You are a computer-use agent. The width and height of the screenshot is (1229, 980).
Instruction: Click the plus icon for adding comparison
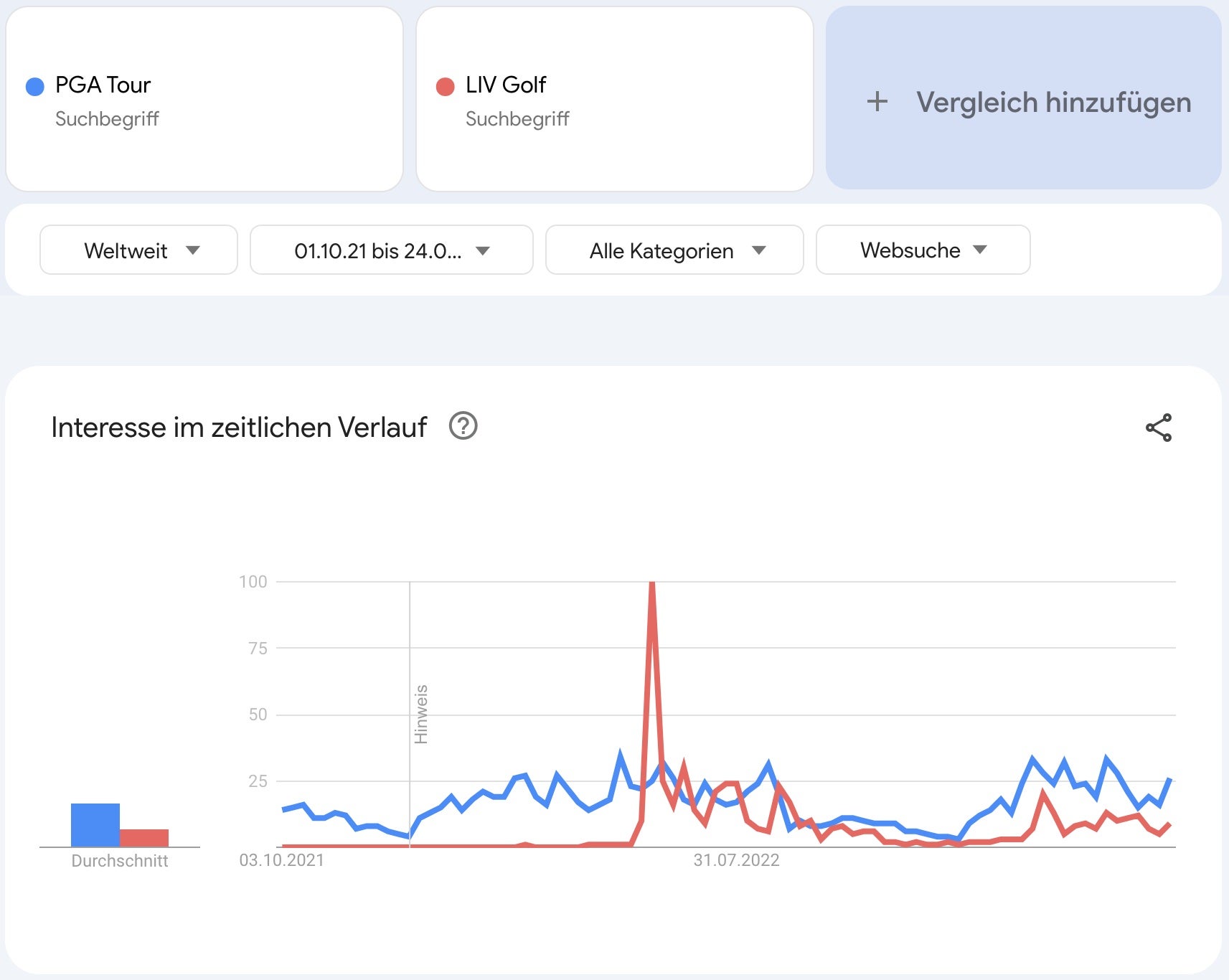click(877, 102)
